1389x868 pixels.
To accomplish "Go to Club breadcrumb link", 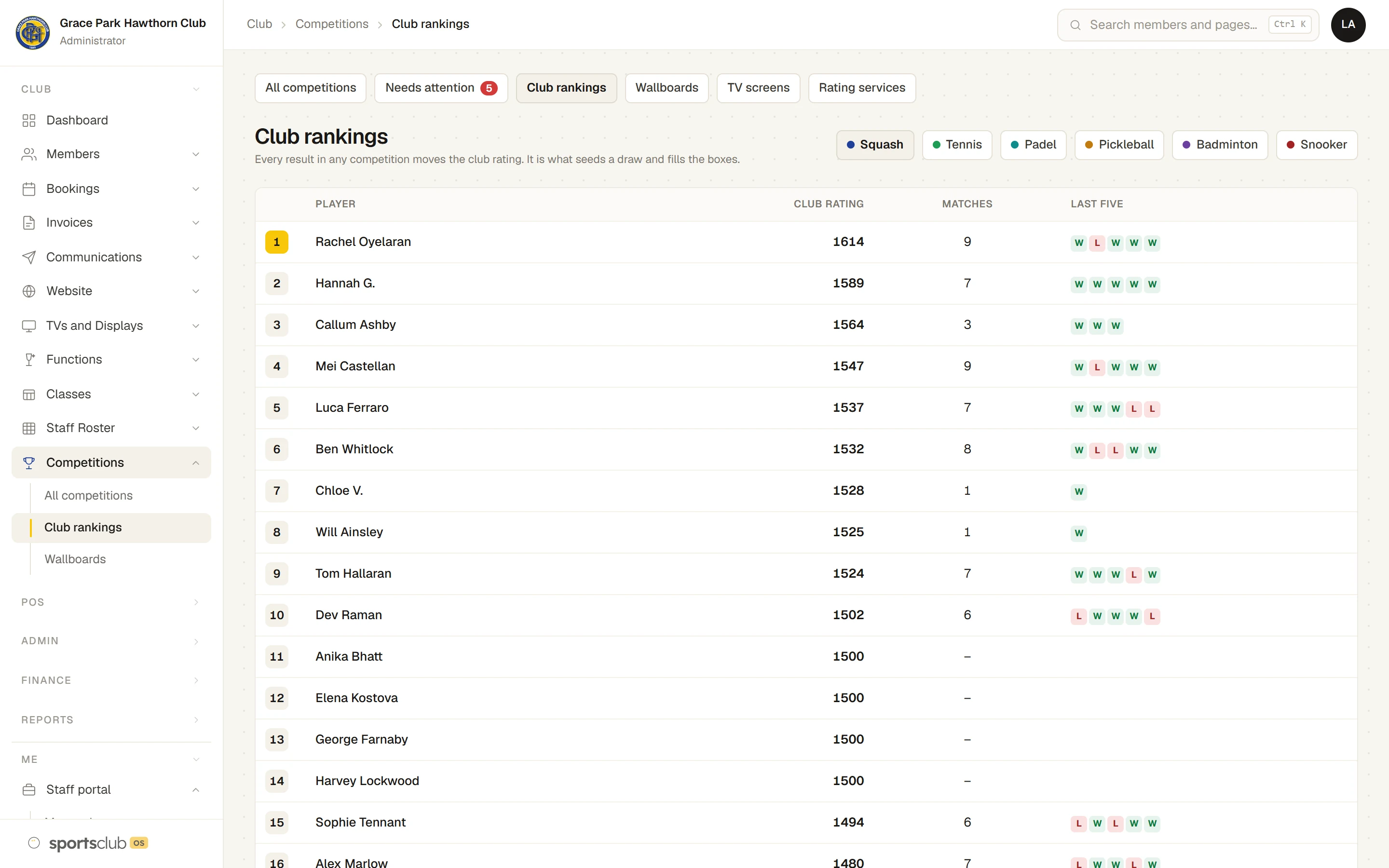I will pyautogui.click(x=259, y=24).
